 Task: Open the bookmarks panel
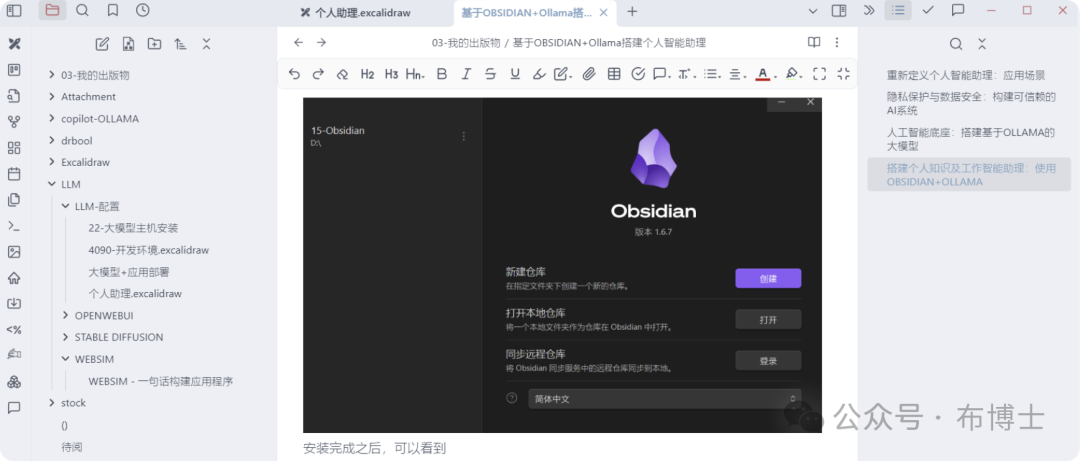(112, 10)
